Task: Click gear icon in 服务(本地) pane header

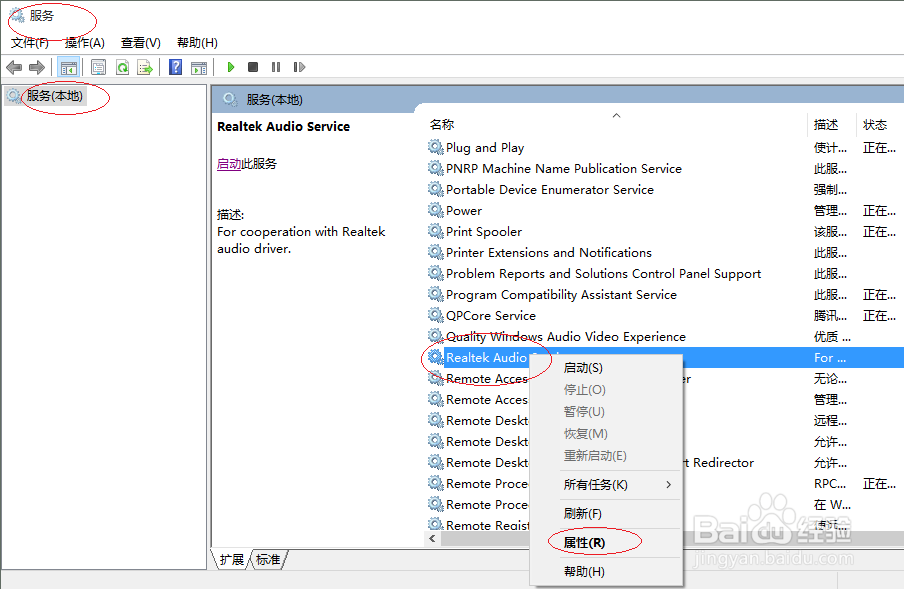Action: 230,99
